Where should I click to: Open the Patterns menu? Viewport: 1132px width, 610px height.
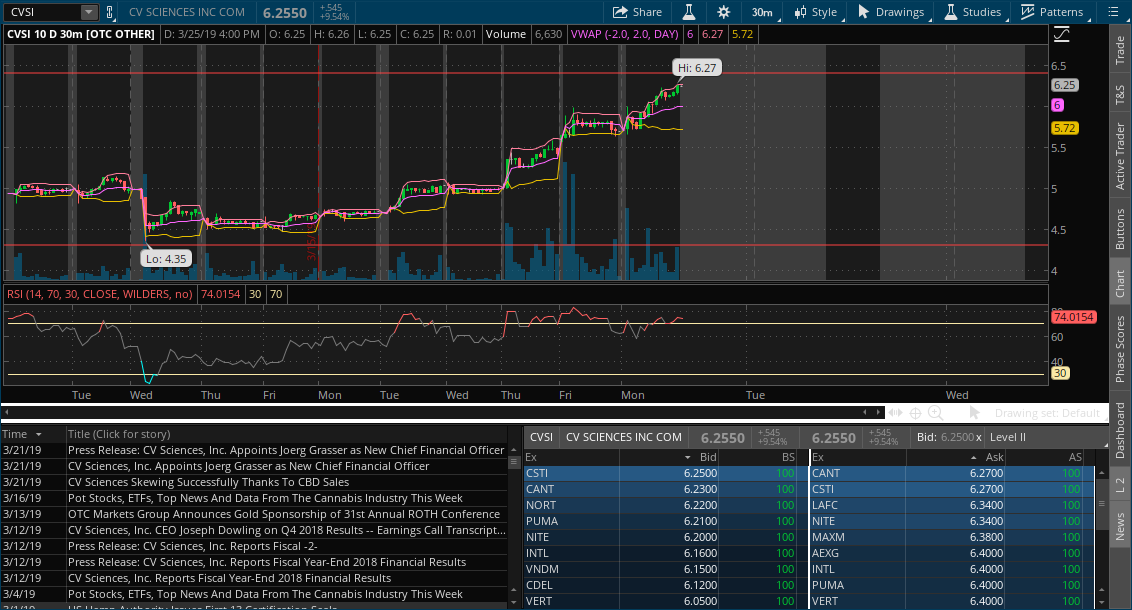[1052, 12]
